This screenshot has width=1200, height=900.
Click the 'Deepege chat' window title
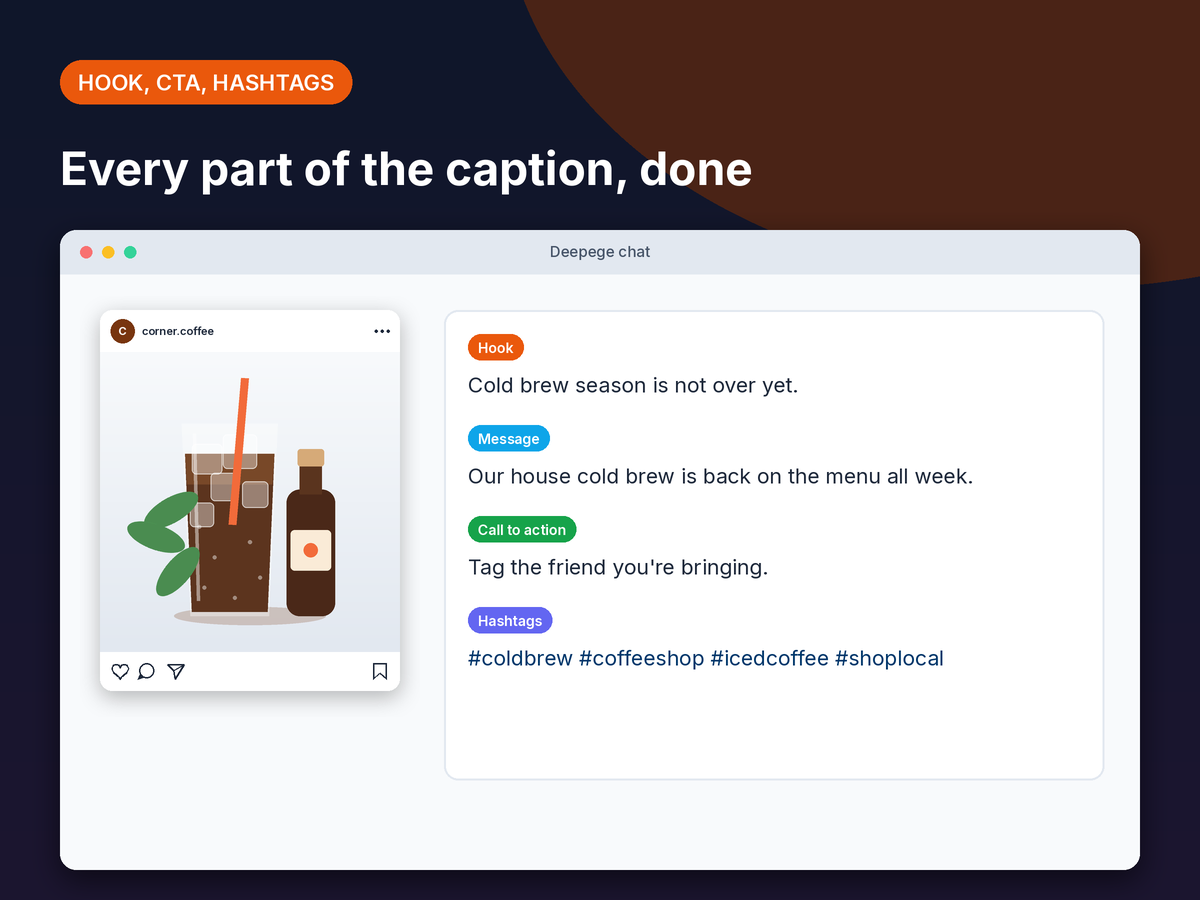tap(600, 252)
